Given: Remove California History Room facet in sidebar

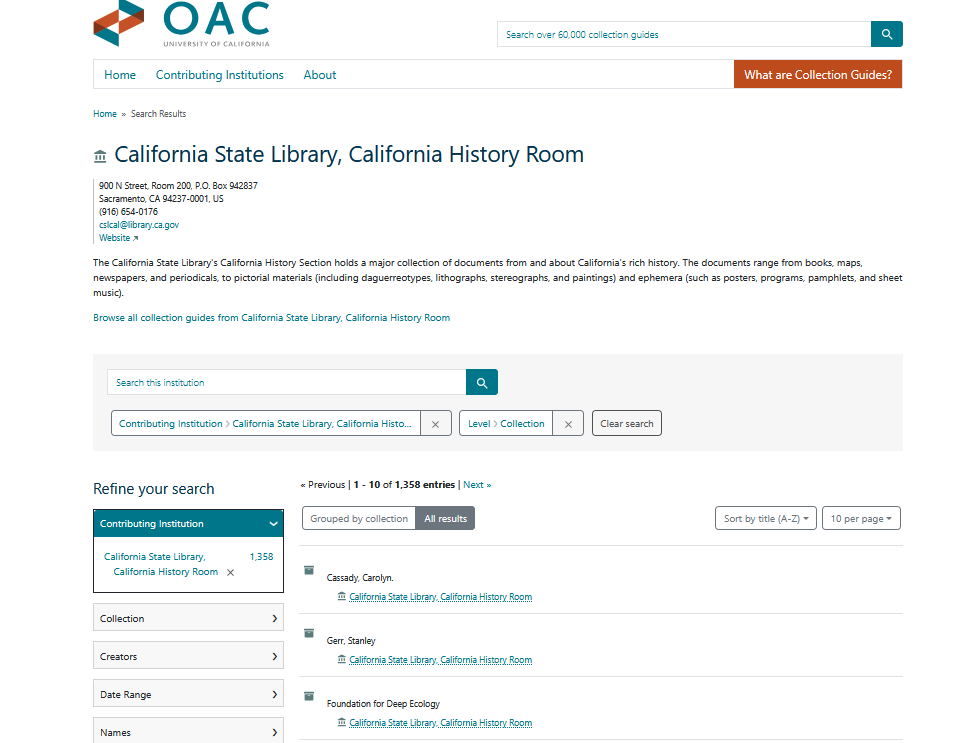Looking at the screenshot, I should coord(230,572).
